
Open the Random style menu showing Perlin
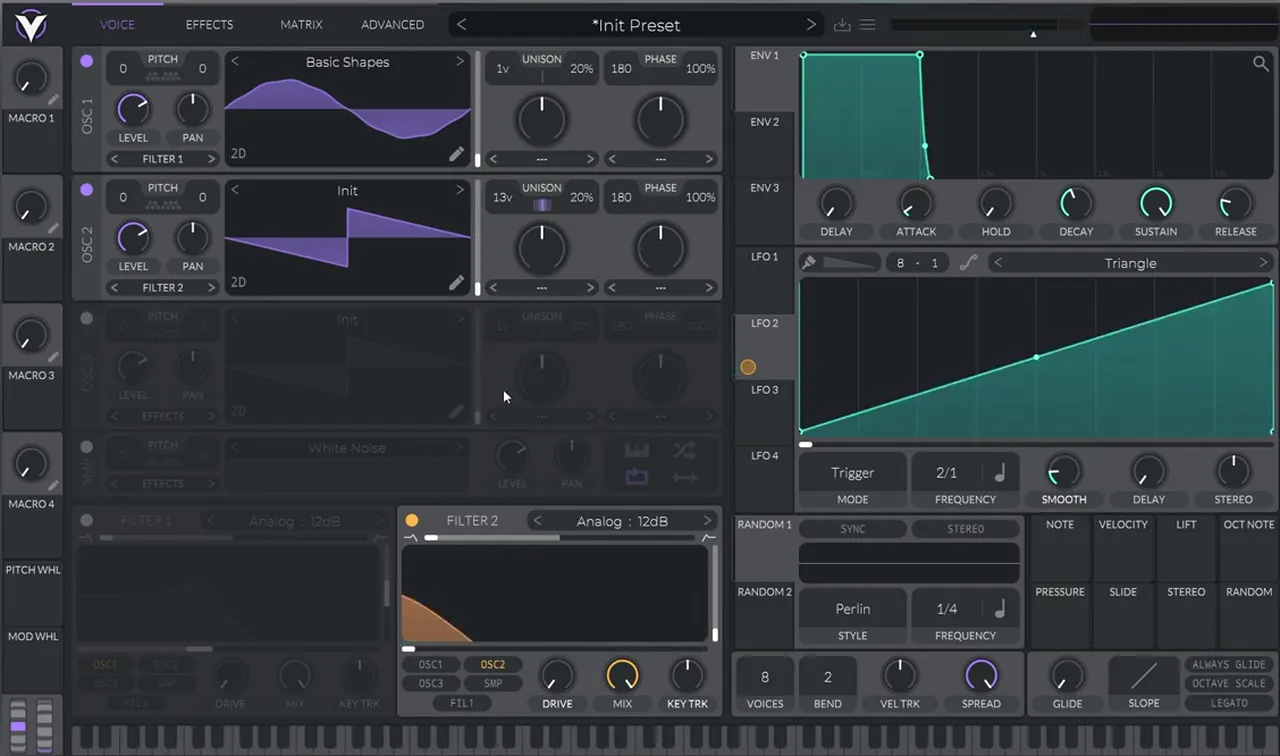click(x=853, y=608)
